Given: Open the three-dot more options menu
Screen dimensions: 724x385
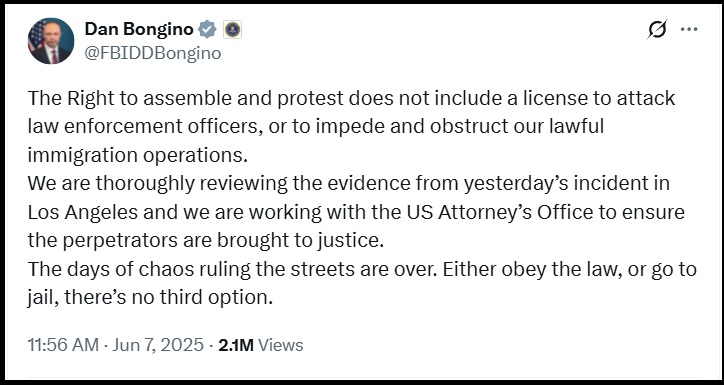Looking at the screenshot, I should [x=689, y=29].
